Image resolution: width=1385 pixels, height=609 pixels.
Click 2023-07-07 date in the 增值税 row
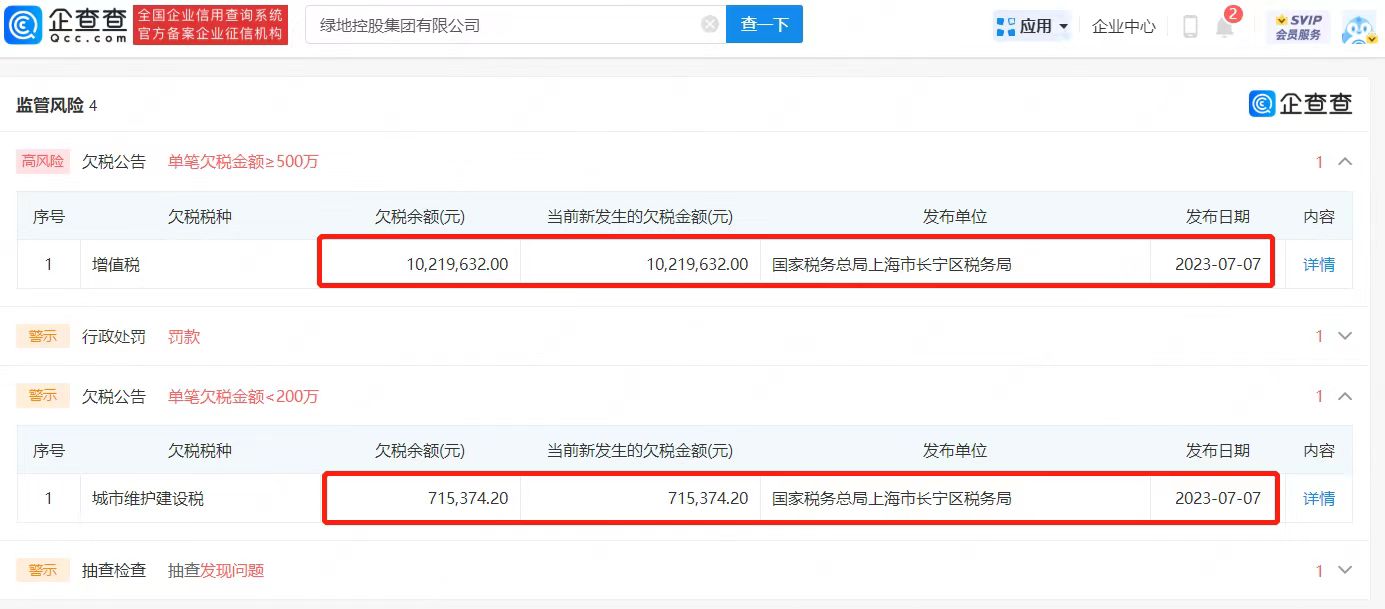pos(1218,265)
